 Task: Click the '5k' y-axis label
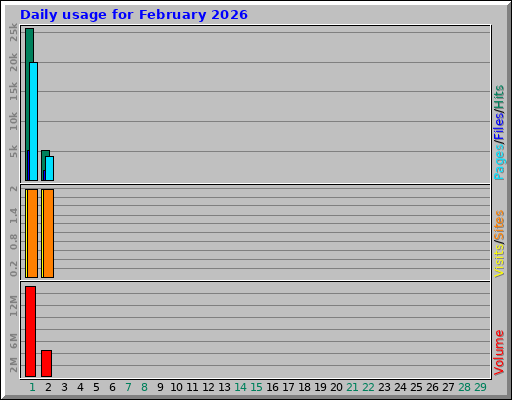pos(13,151)
